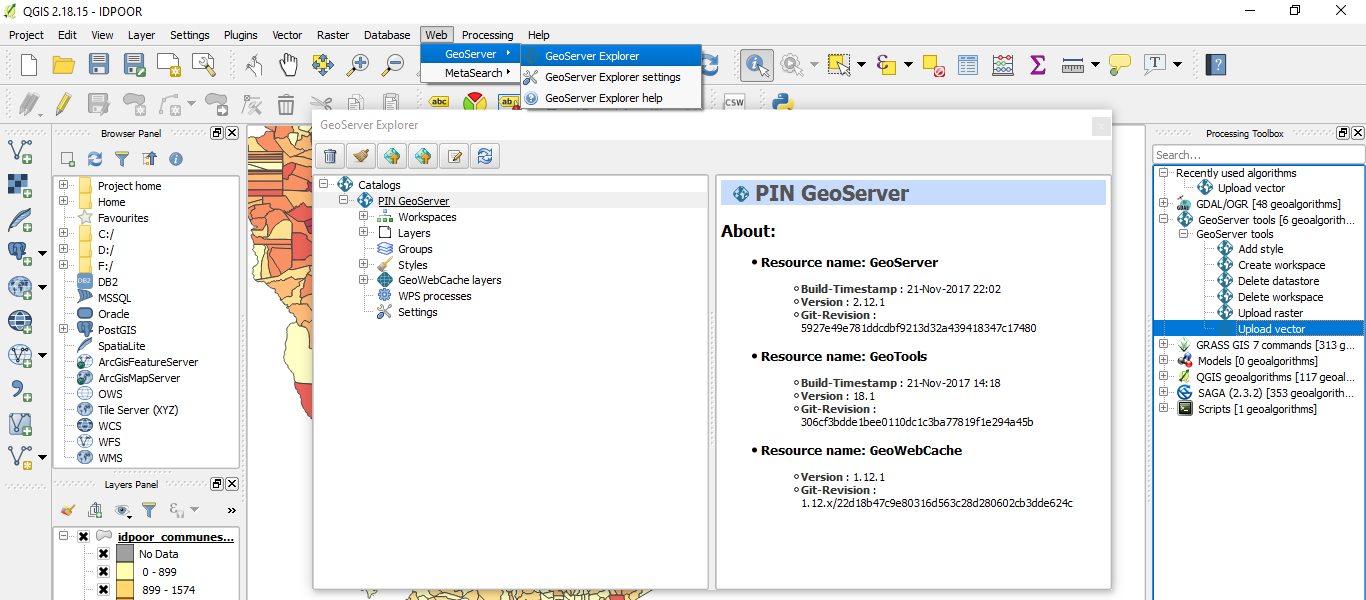Click the Add Raster Layer checkerboard icon
1366x600 pixels.
pos(19,185)
